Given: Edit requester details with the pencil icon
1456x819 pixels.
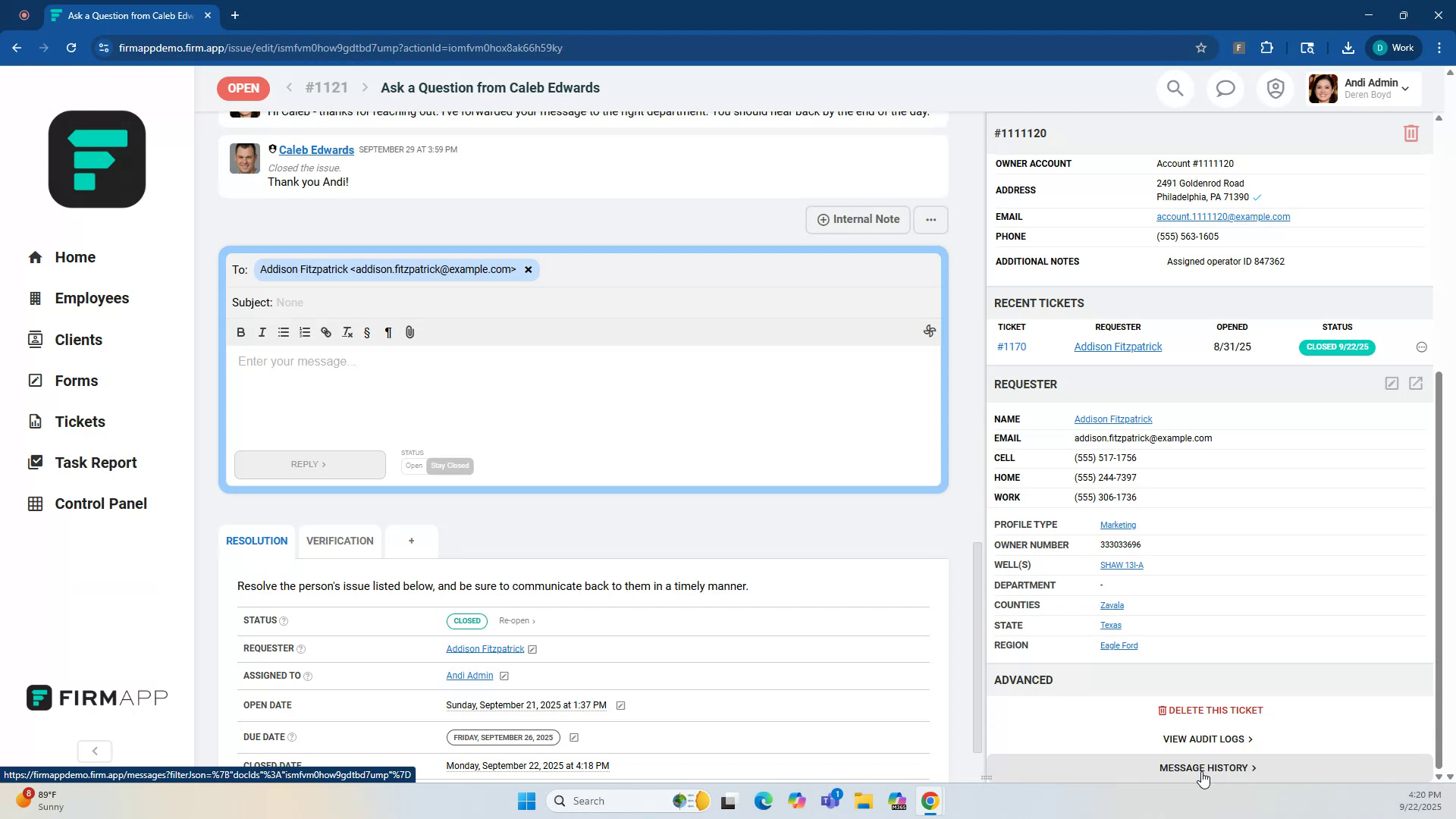Looking at the screenshot, I should (x=1392, y=384).
